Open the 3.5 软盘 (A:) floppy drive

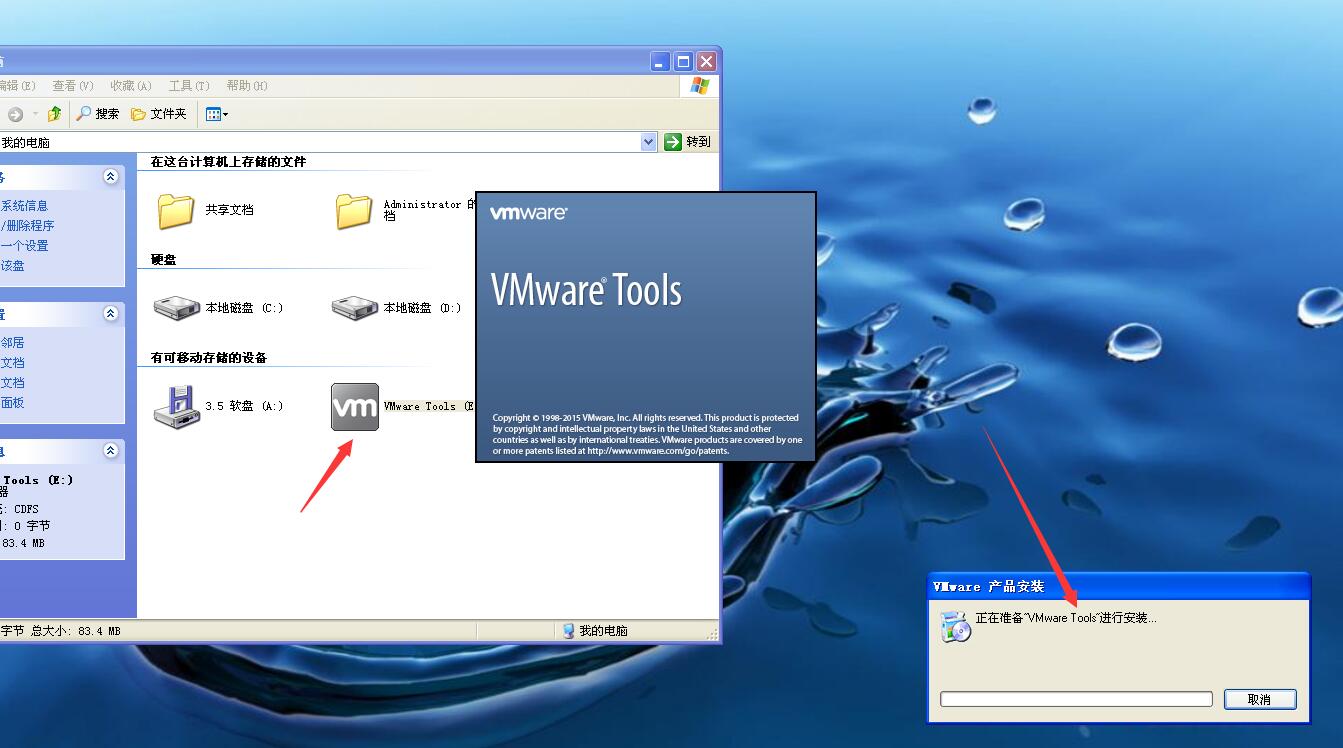(x=177, y=406)
